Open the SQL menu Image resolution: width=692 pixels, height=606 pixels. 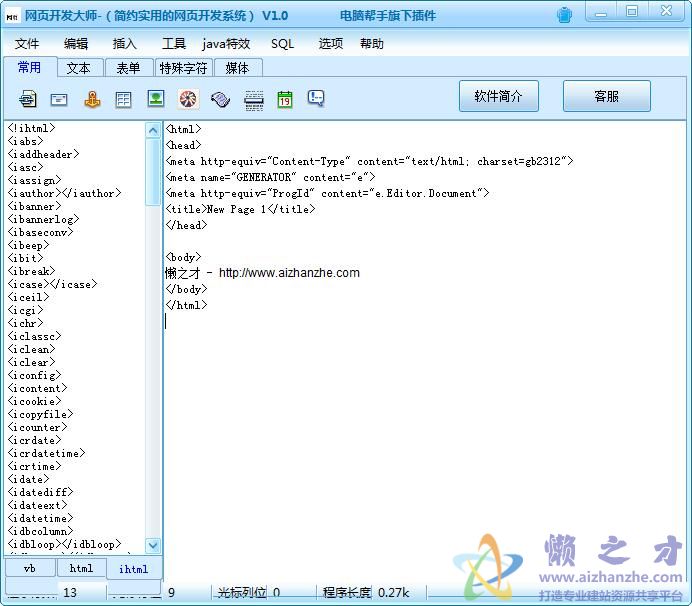coord(282,43)
